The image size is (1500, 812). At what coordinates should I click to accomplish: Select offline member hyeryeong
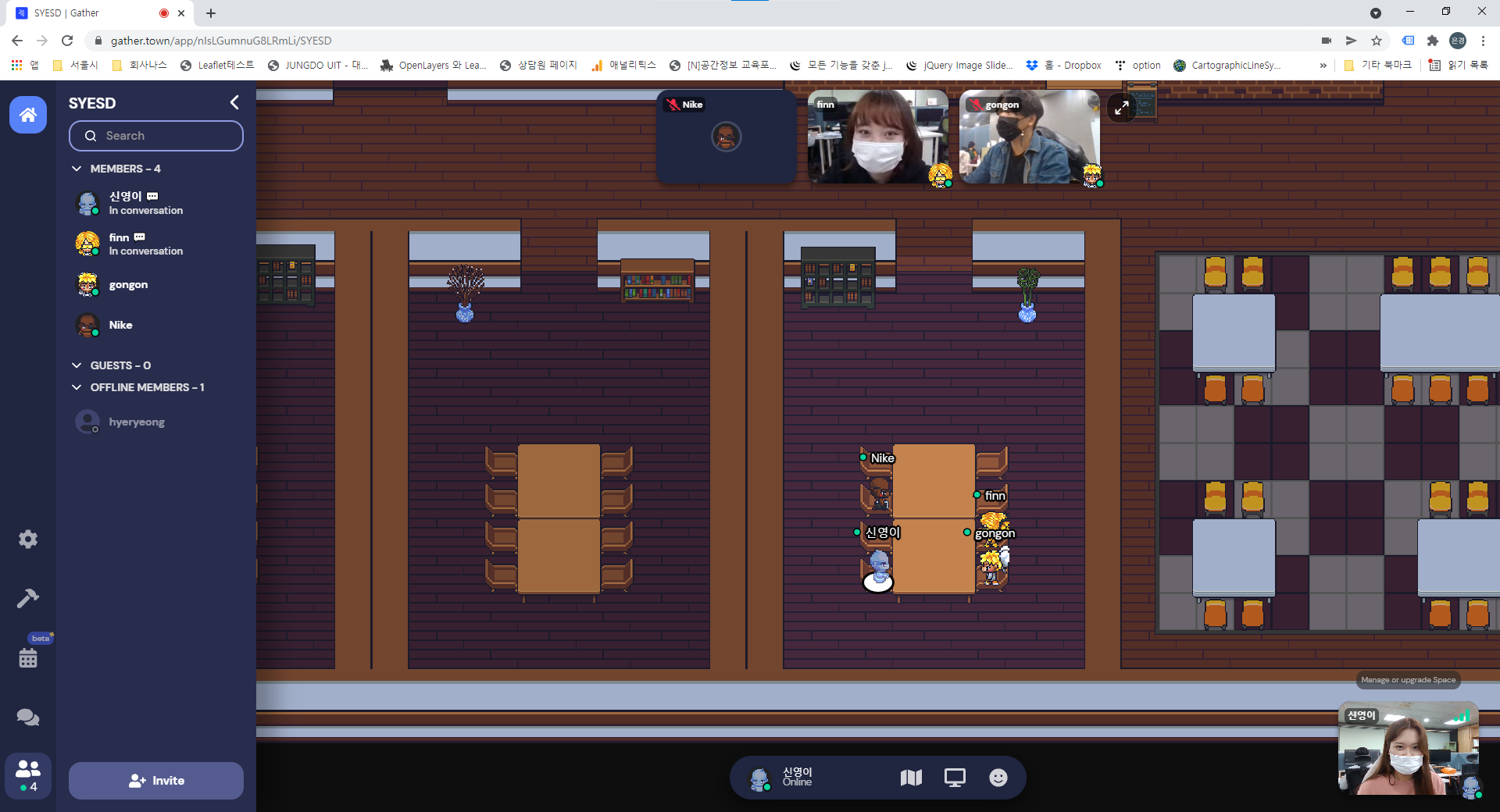(x=156, y=422)
